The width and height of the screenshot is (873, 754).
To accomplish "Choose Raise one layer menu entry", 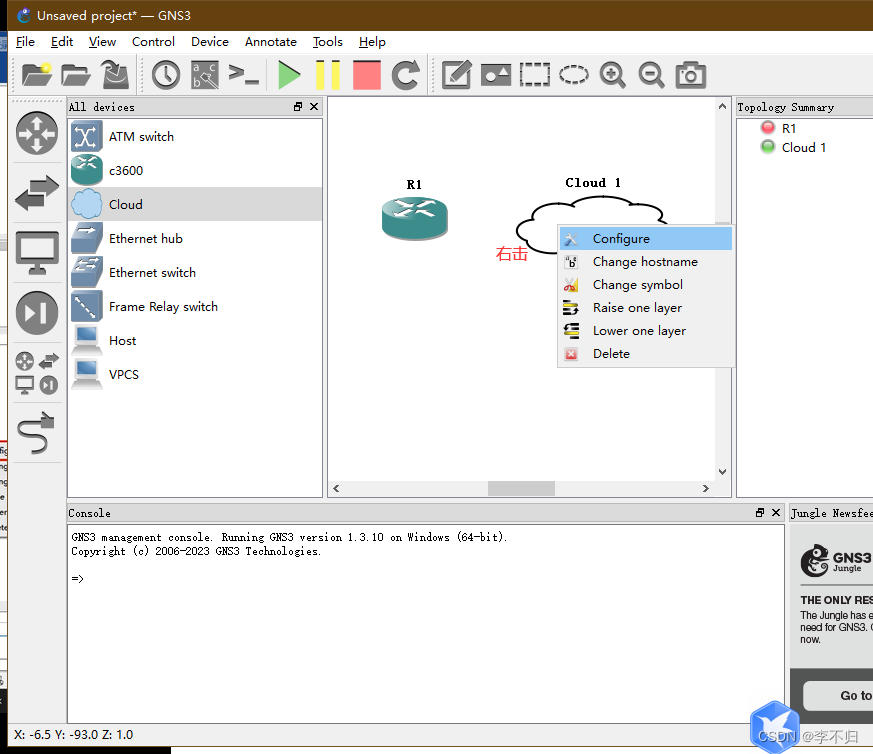I will [x=646, y=308].
